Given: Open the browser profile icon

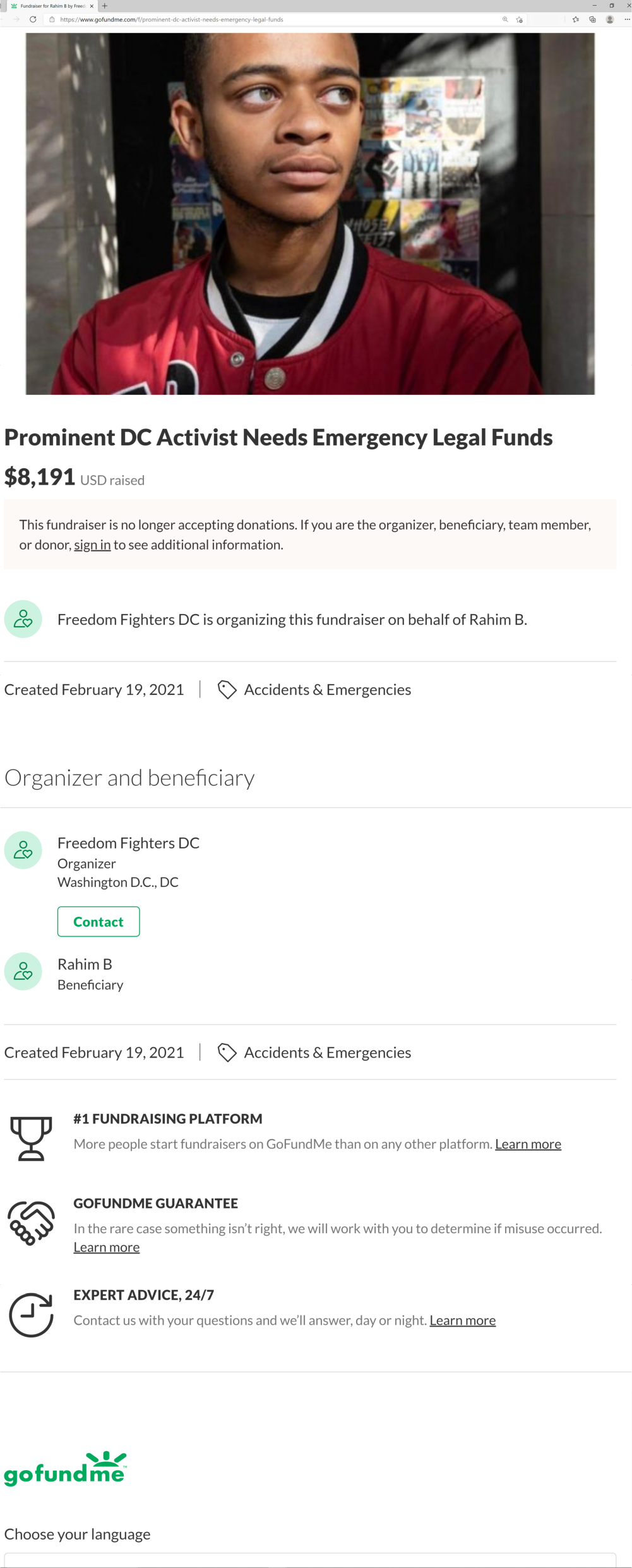Looking at the screenshot, I should (610, 20).
